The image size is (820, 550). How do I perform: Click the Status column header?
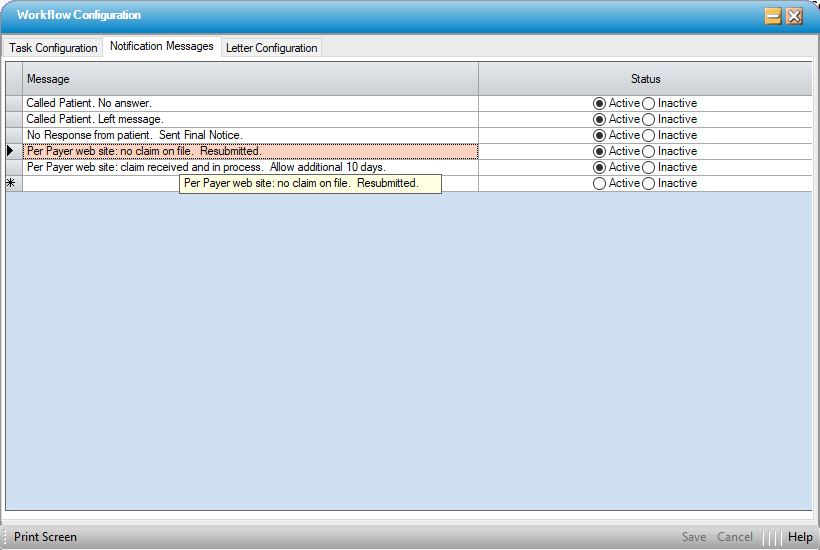pyautogui.click(x=645, y=79)
